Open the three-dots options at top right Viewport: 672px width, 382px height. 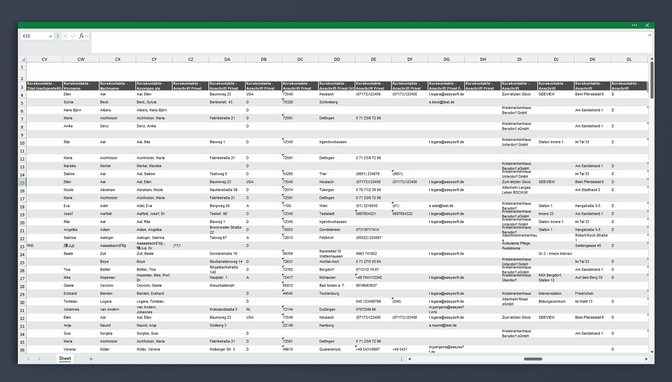point(634,25)
